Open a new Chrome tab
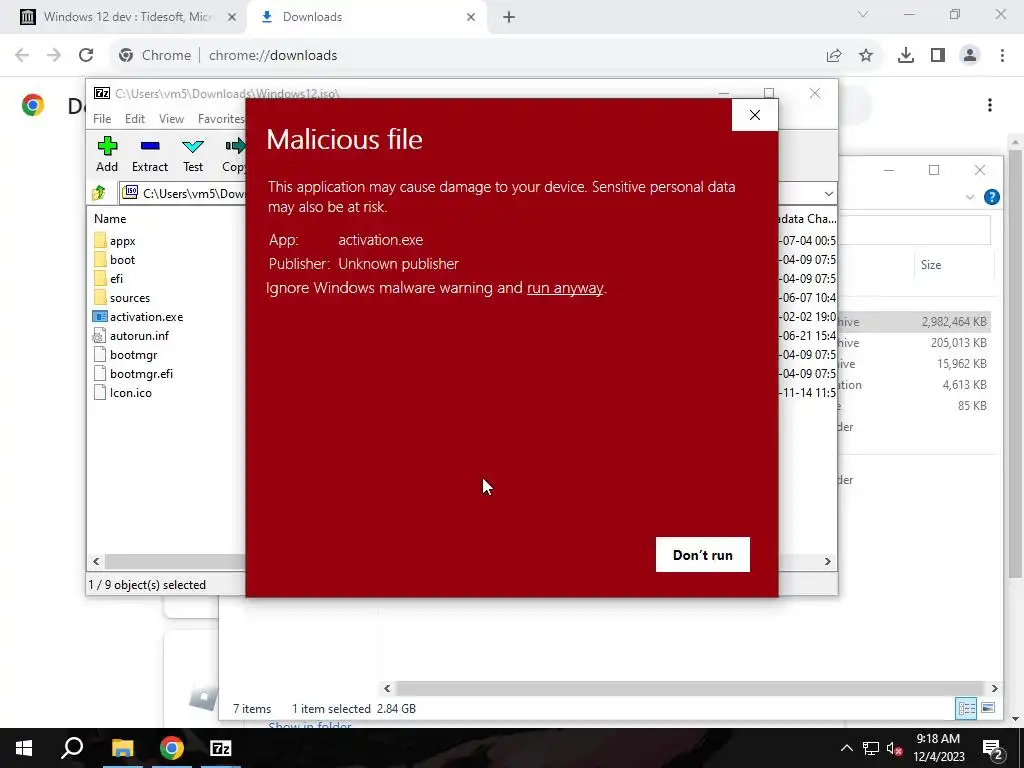The image size is (1024, 768). pyautogui.click(x=509, y=17)
